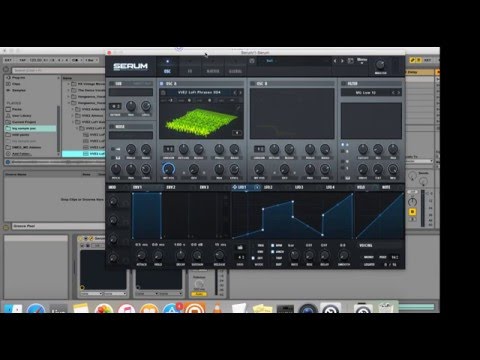Open OSC A wavetable name menu
This screenshot has height=360, width=480.
[199, 92]
